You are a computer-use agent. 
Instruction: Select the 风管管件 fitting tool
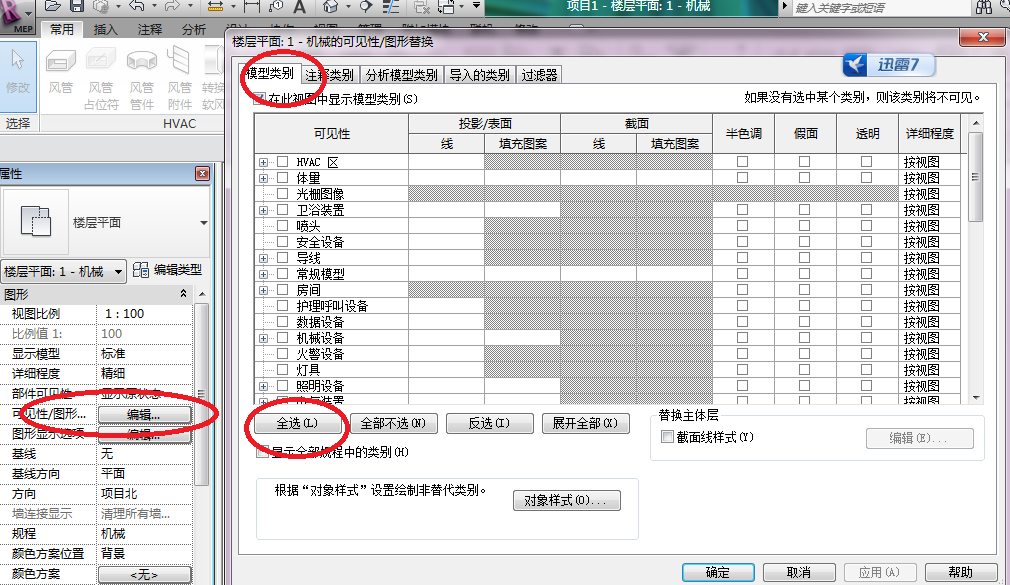coord(142,77)
